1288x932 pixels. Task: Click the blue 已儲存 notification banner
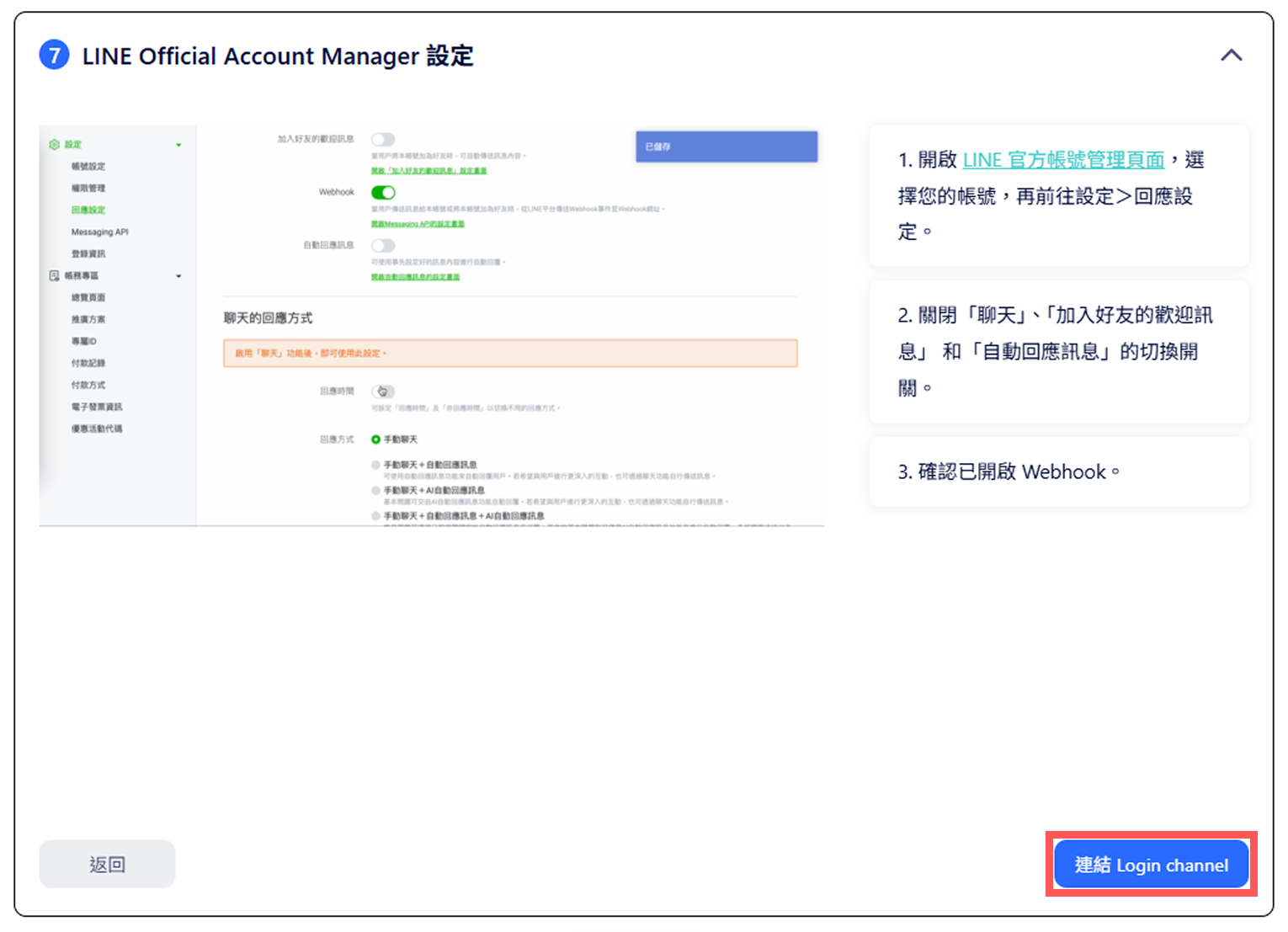click(726, 146)
